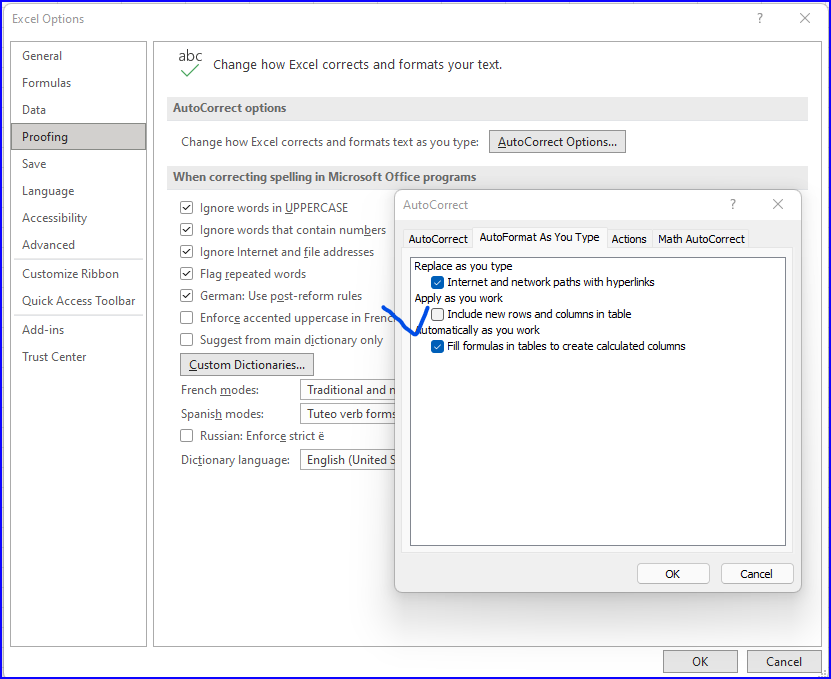Select the Proofing category
Viewport: 831px width, 679px height.
(78, 137)
